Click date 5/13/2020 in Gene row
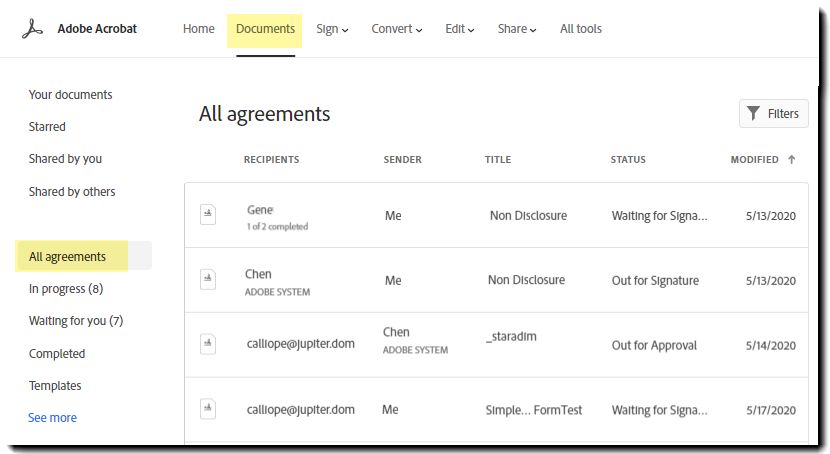The image size is (830, 454). [x=771, y=216]
